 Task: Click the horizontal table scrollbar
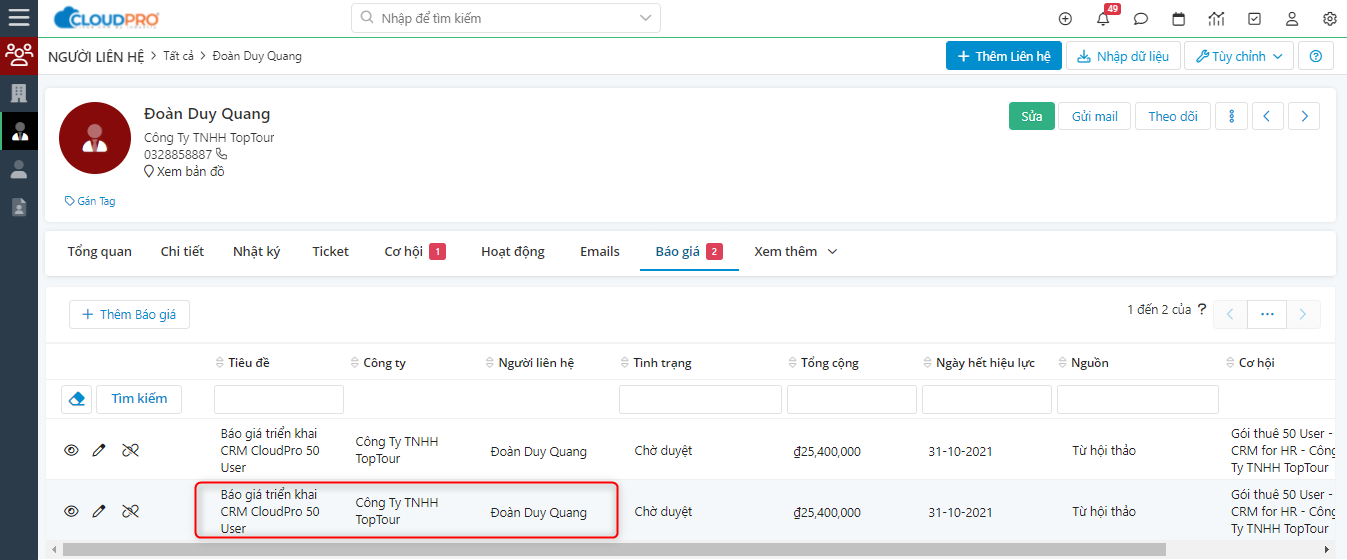[614, 549]
